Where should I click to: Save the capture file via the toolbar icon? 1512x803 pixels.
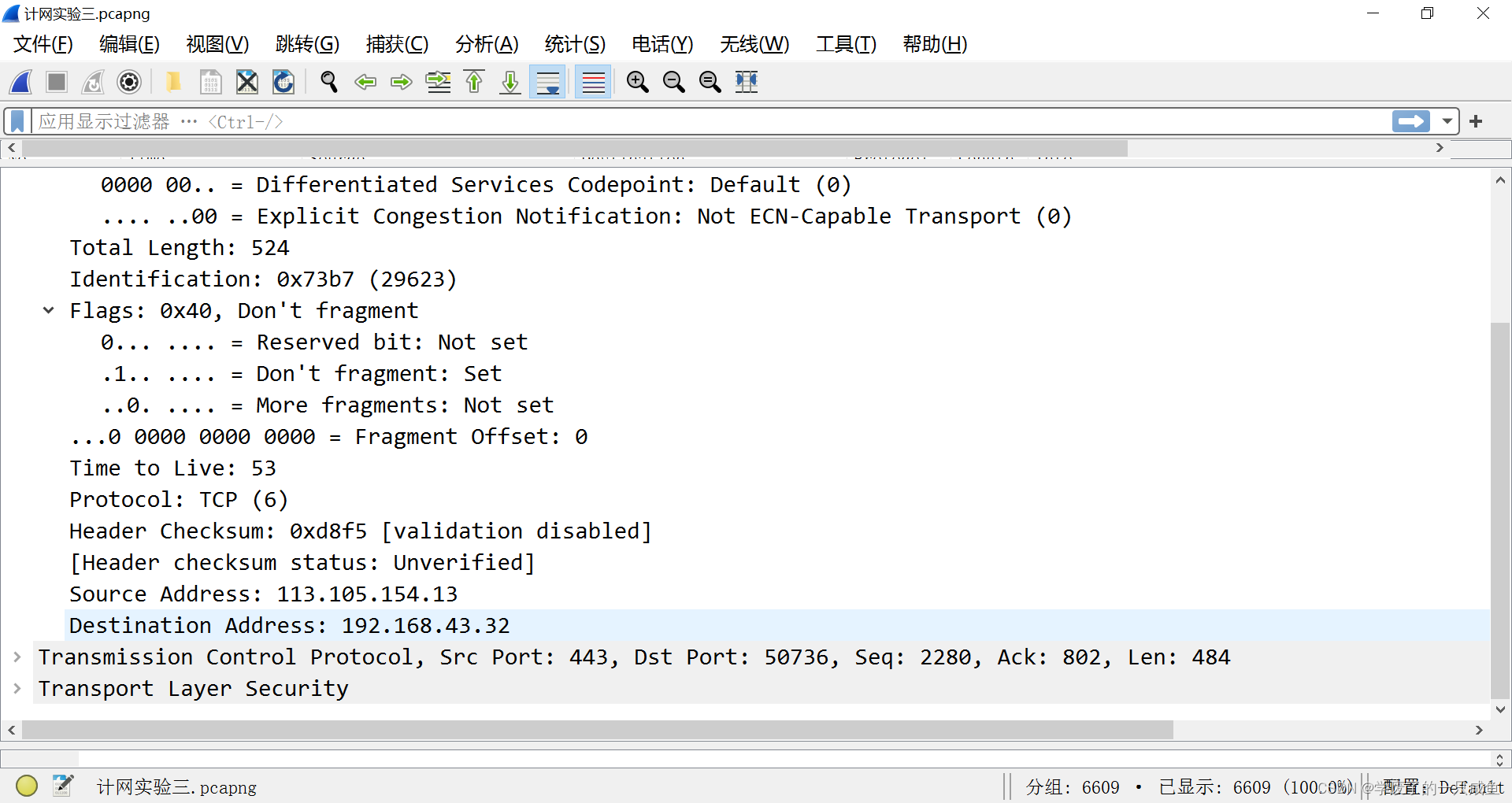(x=210, y=82)
